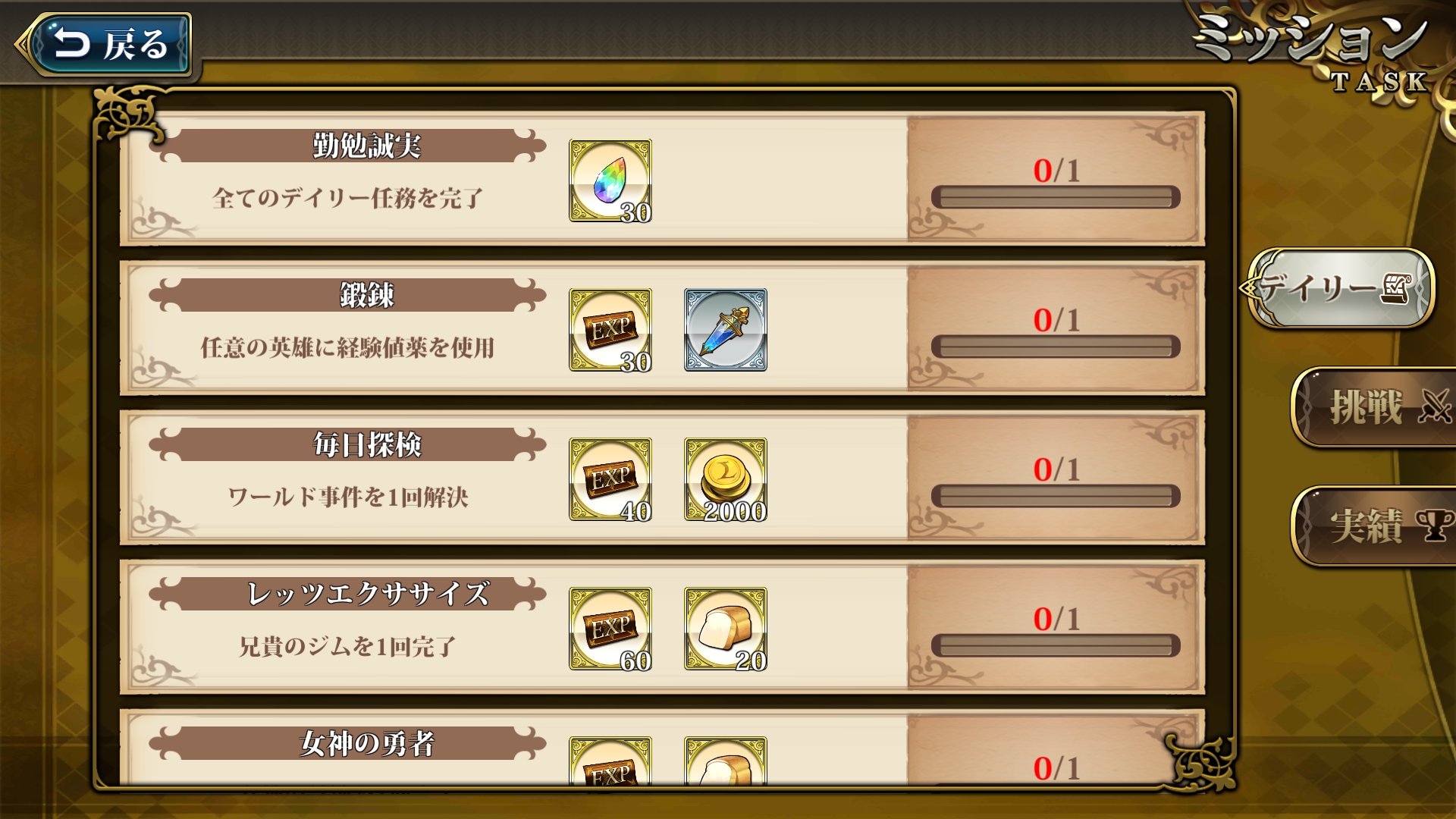Click the 鍛錬 mission progress bar
The height and width of the screenshot is (819, 1456).
(1056, 347)
